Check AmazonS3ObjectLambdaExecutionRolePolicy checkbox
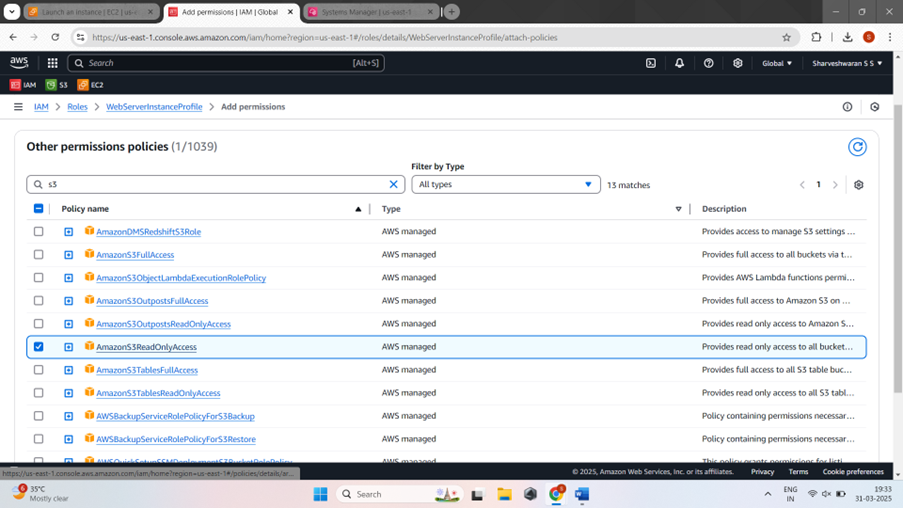This screenshot has width=903, height=508. pos(39,278)
